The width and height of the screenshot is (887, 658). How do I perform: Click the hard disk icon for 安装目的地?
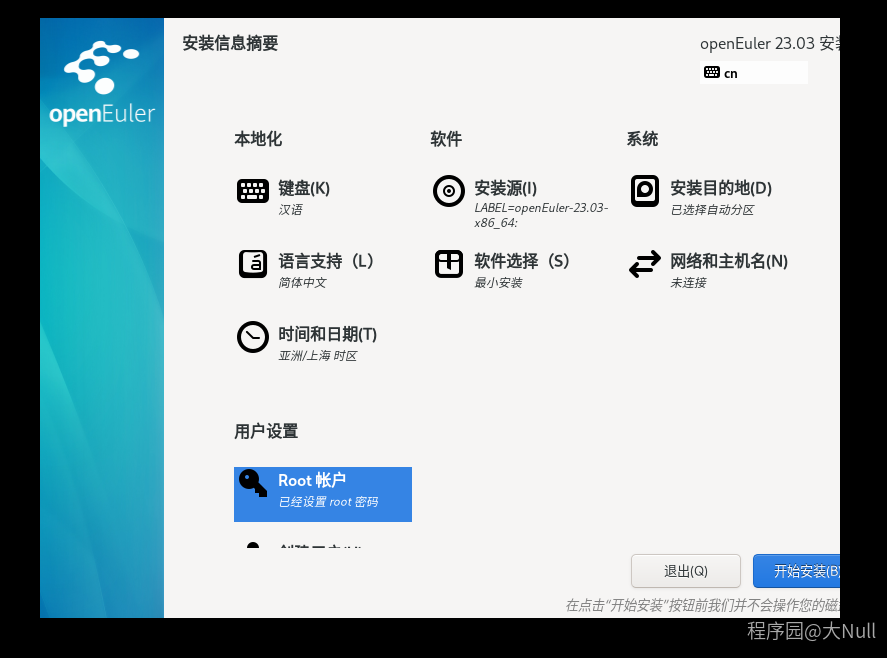(645, 190)
